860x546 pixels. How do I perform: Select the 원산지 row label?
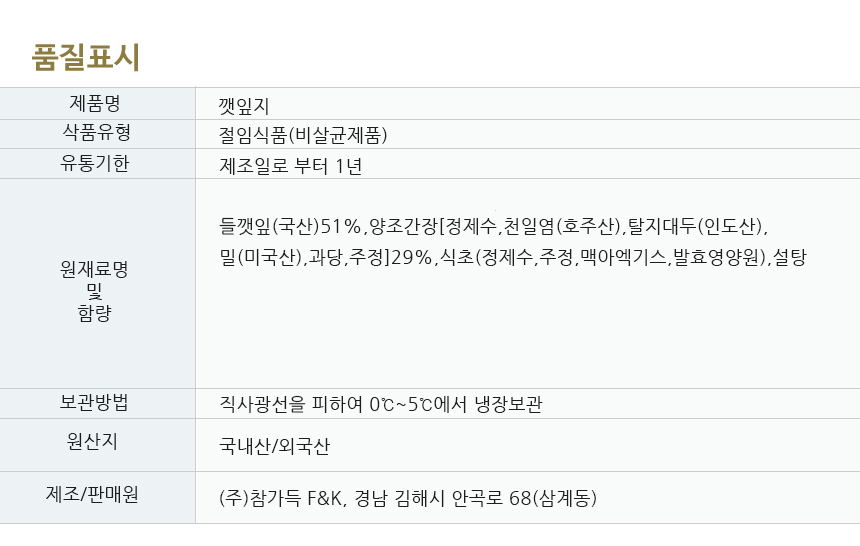(x=96, y=441)
